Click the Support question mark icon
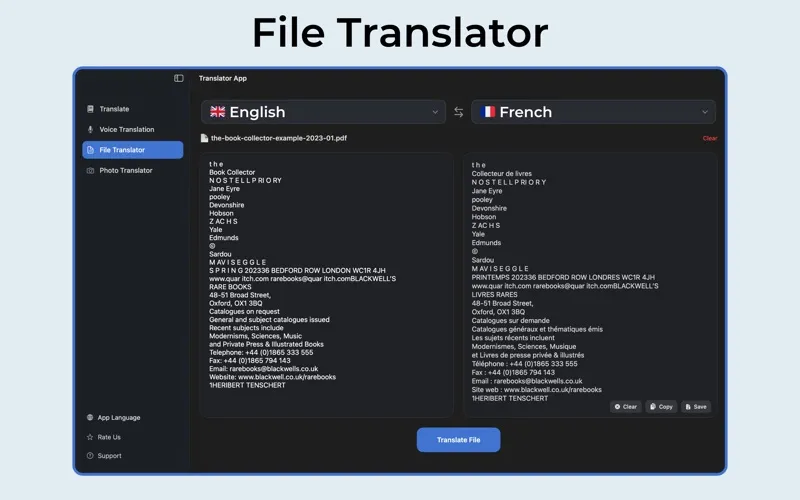 (90, 456)
